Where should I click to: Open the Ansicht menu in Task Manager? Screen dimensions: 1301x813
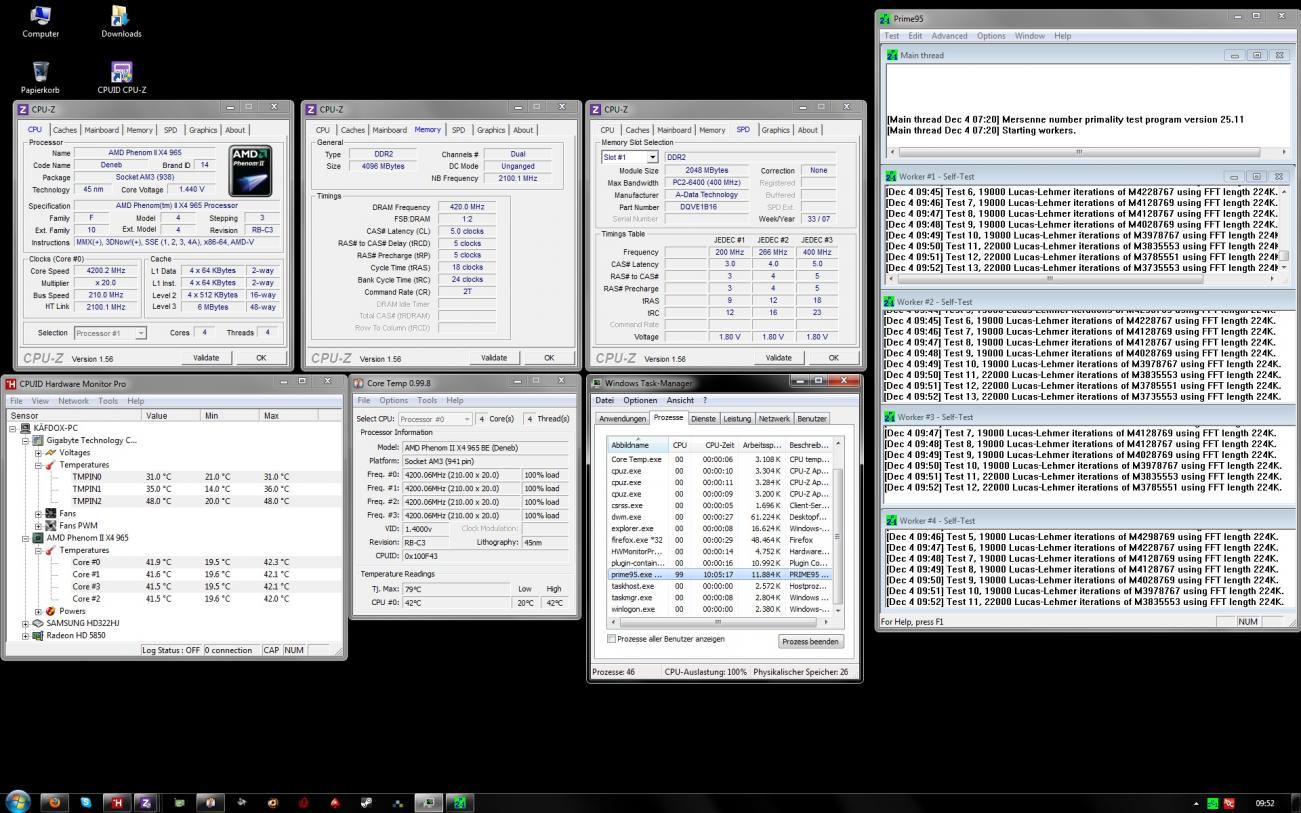click(x=679, y=400)
